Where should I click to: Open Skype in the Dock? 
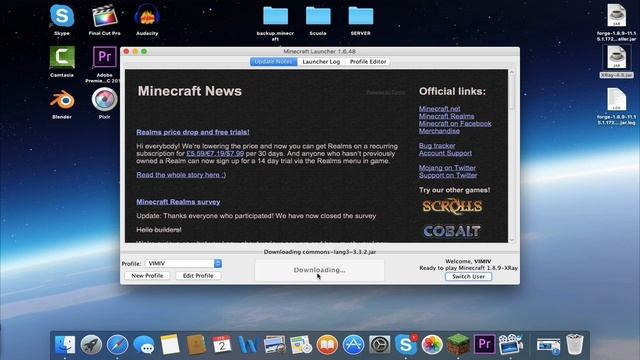(406, 345)
